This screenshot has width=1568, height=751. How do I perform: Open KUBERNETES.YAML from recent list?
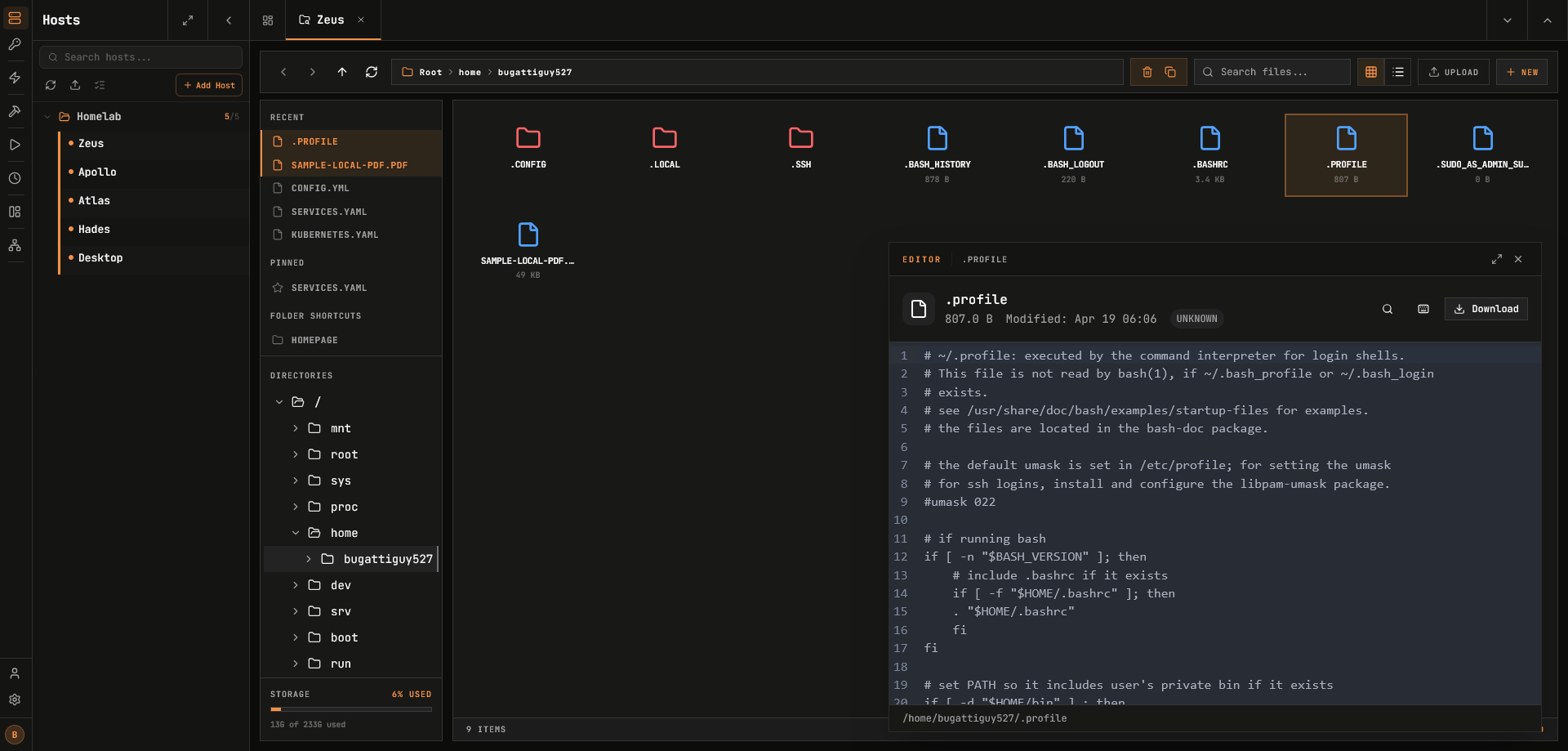click(x=351, y=235)
